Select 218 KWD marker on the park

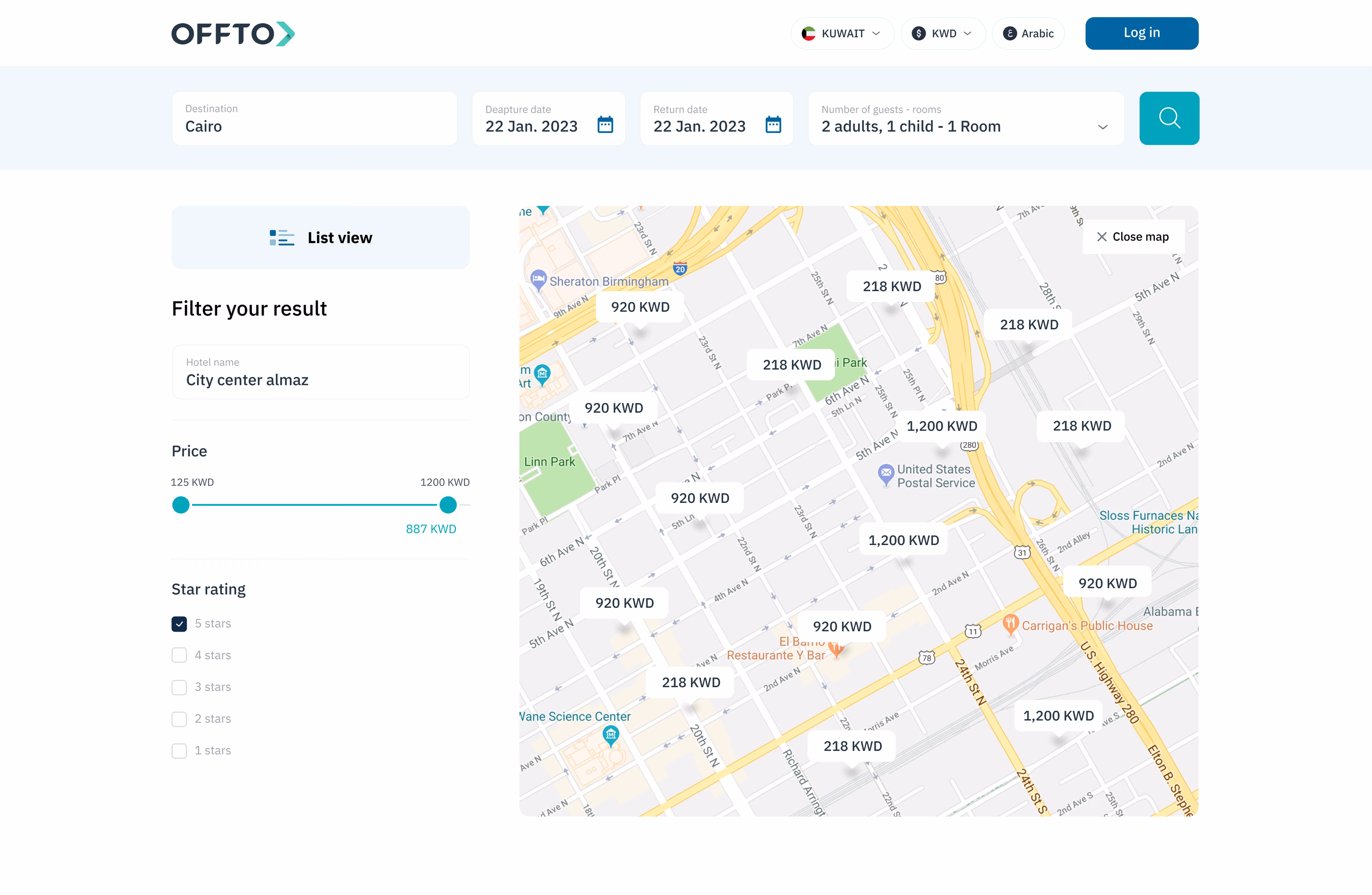point(791,365)
